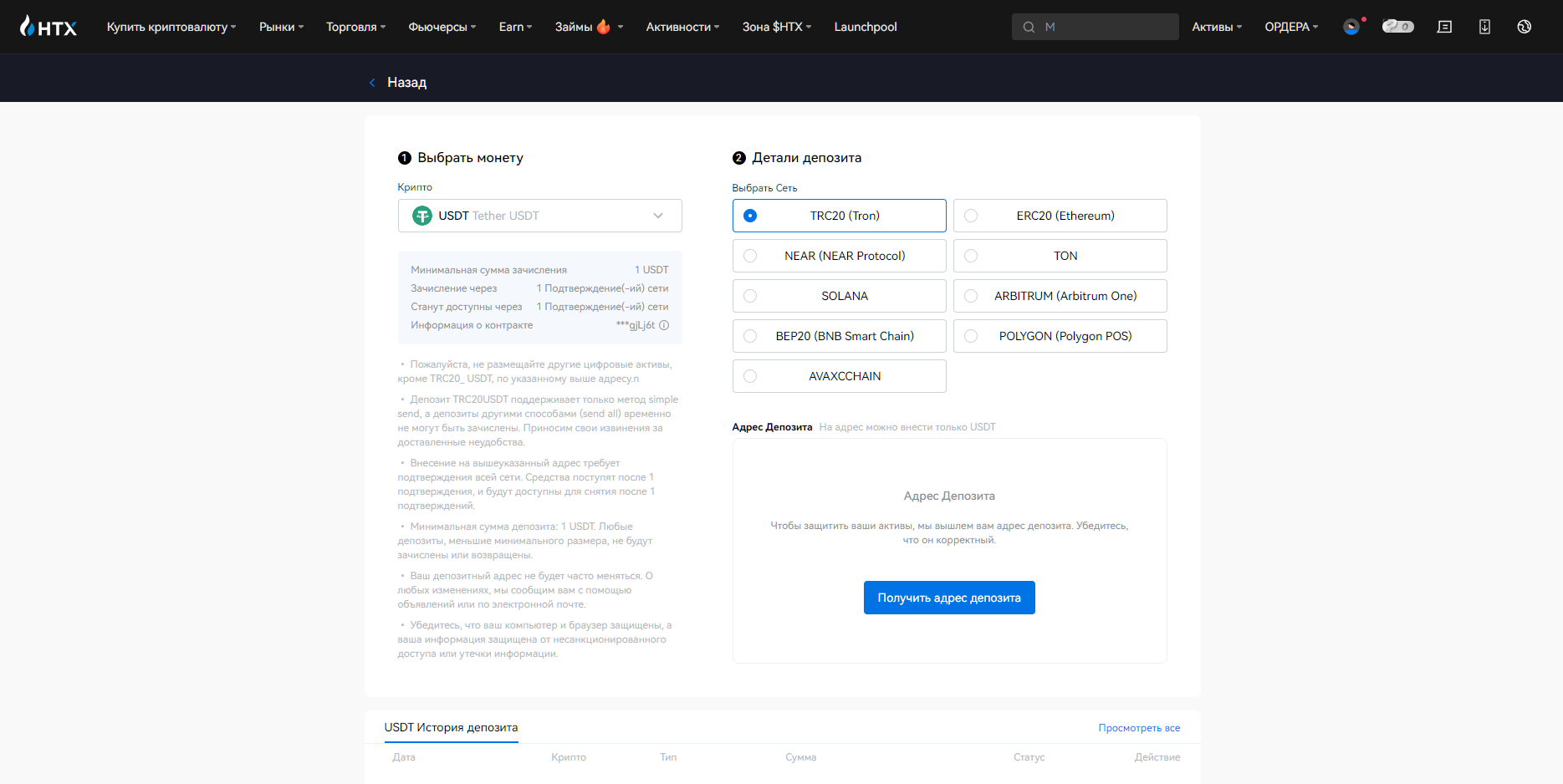Toggle the pill-shaped counter switch in header
The width and height of the screenshot is (1563, 784).
1397,27
